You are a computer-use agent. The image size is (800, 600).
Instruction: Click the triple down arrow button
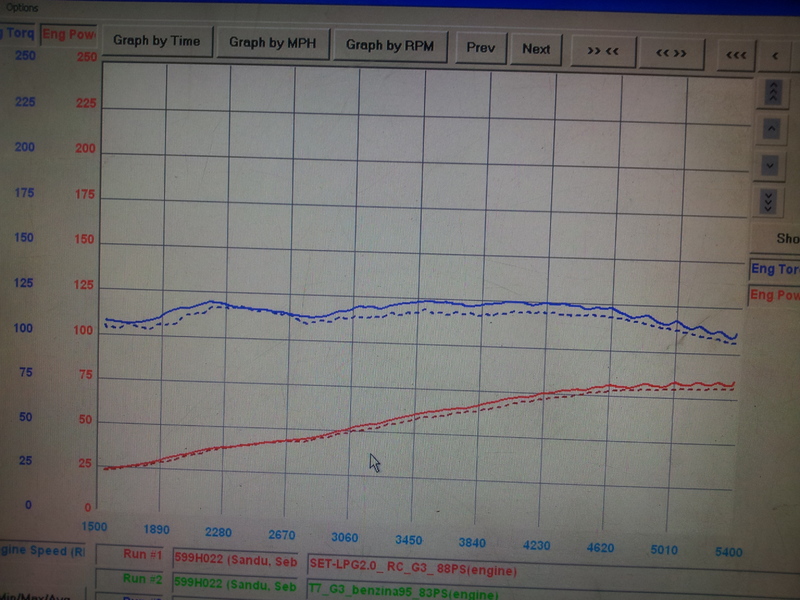point(768,202)
